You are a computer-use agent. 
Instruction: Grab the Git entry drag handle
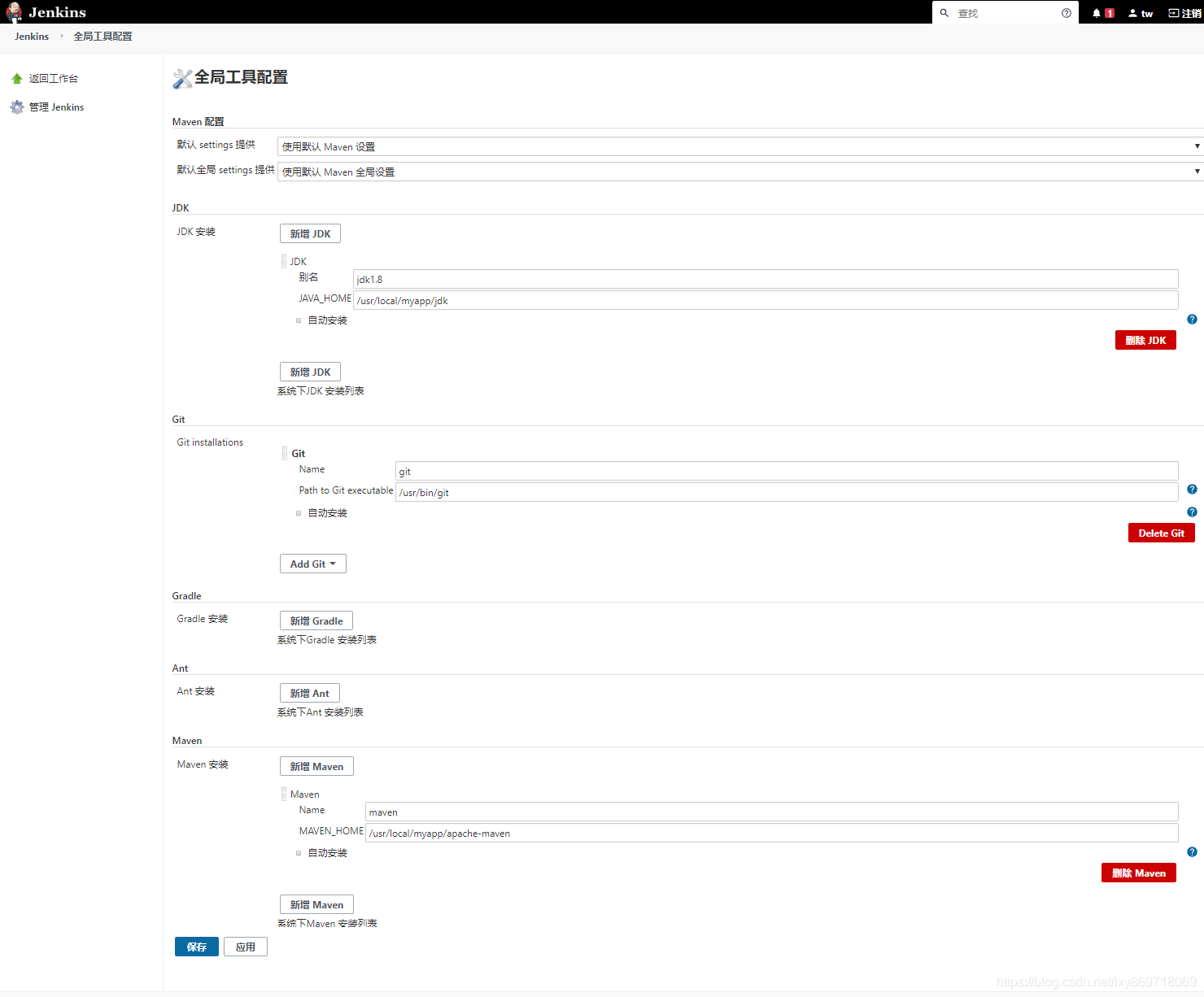tap(285, 453)
